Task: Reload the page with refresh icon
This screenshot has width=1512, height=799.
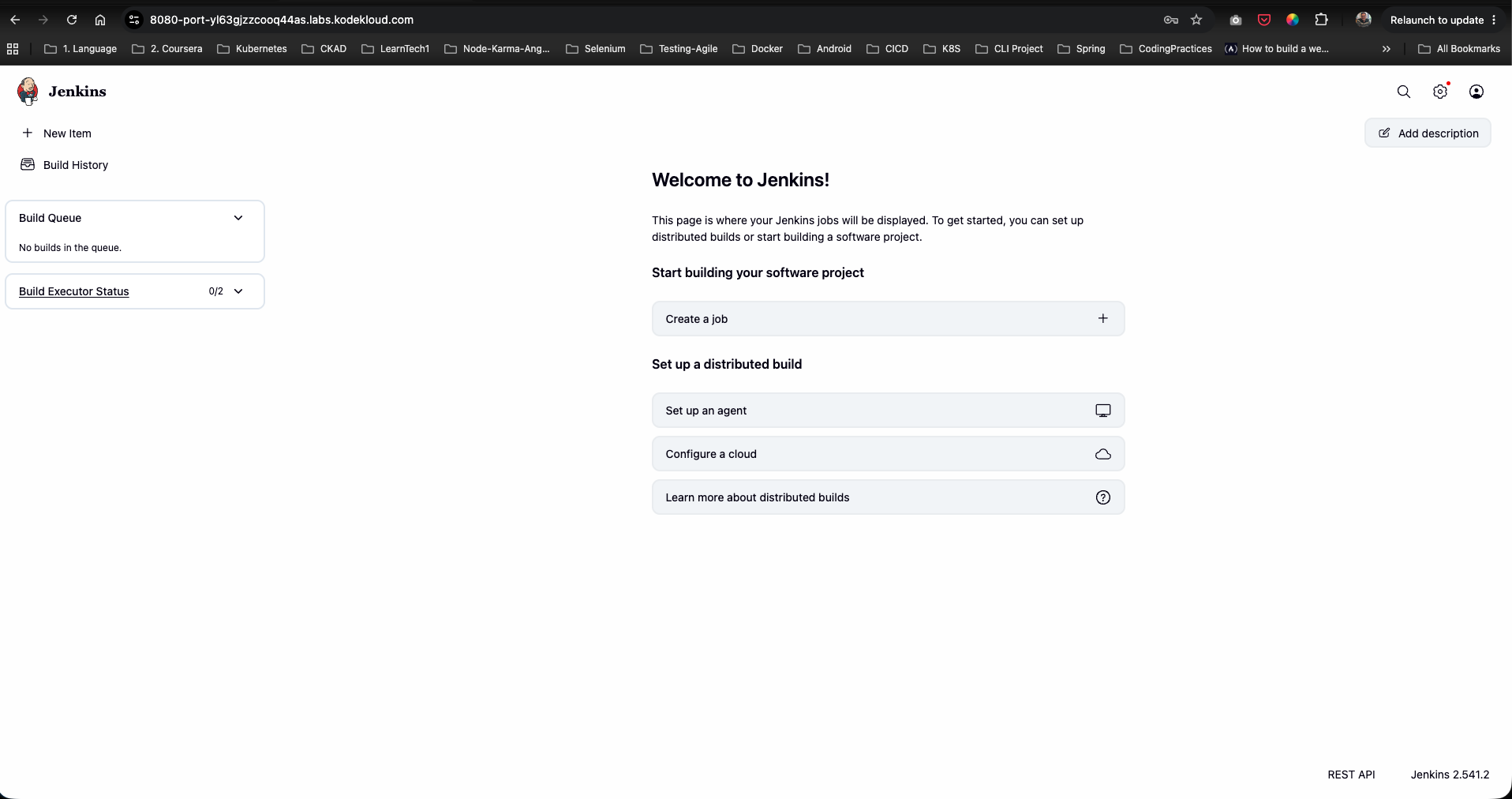Action: [x=72, y=20]
